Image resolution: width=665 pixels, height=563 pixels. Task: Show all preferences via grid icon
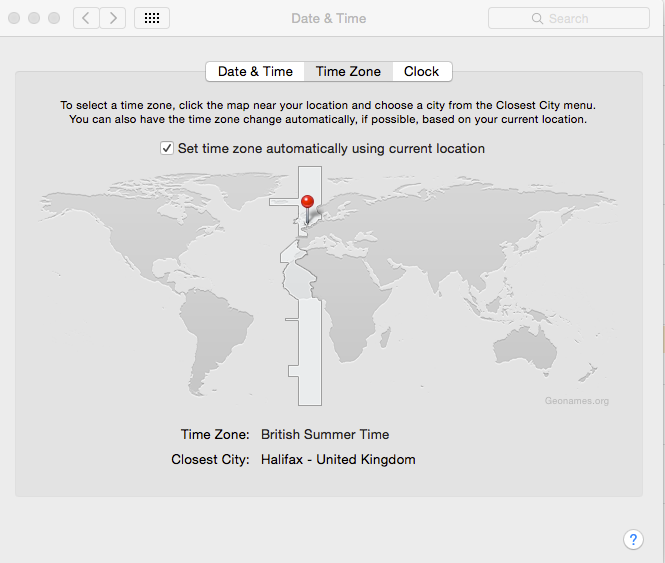(151, 18)
